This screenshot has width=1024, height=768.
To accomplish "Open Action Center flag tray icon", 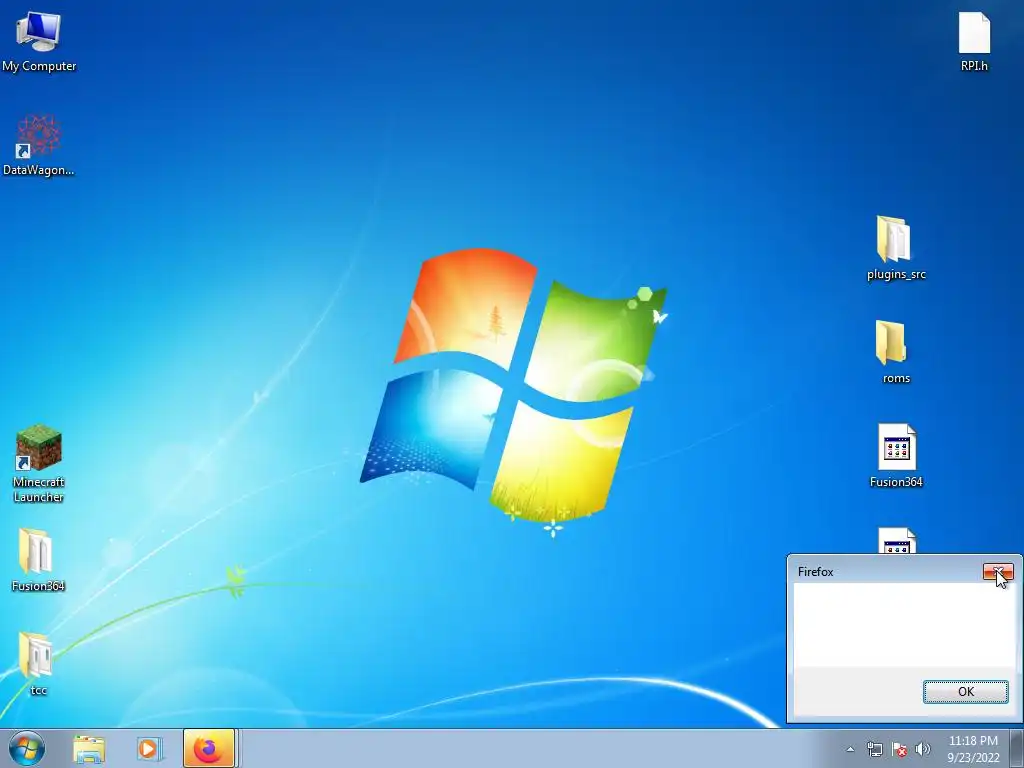I will click(x=899, y=750).
